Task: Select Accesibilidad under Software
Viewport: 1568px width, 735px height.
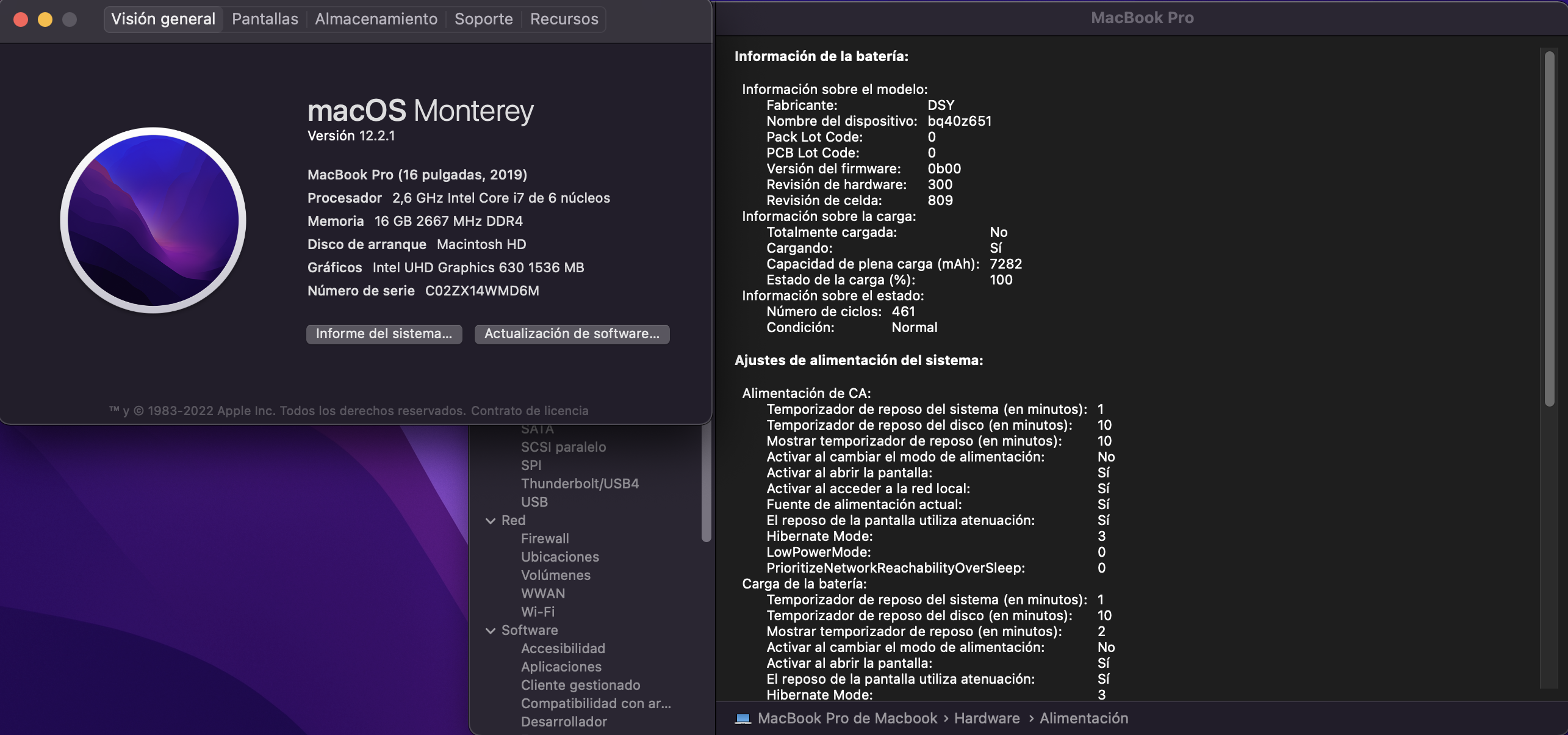Action: tap(563, 648)
